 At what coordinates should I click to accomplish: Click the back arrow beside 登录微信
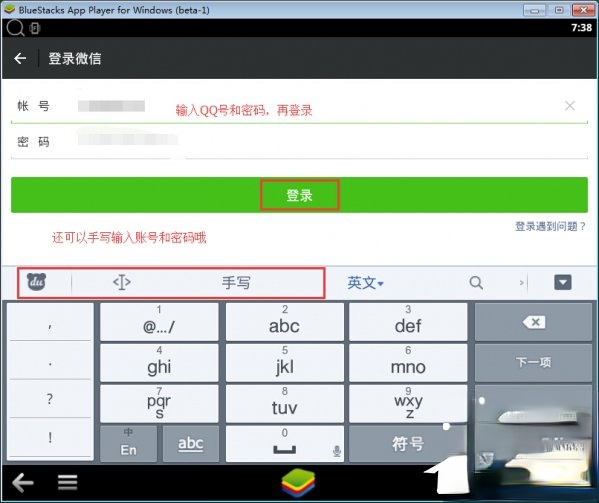20,58
